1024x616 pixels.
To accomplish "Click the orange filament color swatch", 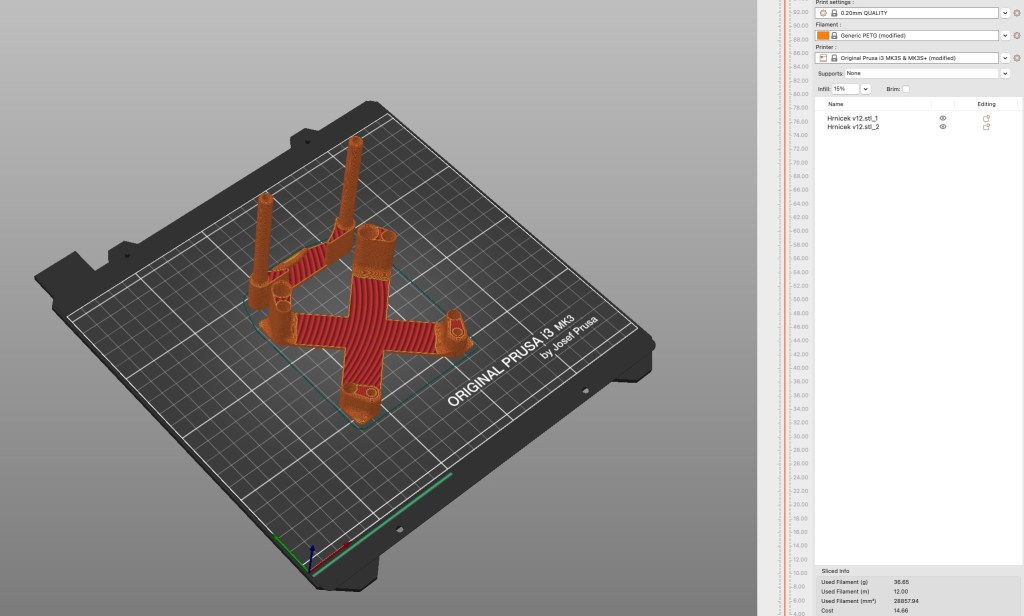I will 822,35.
